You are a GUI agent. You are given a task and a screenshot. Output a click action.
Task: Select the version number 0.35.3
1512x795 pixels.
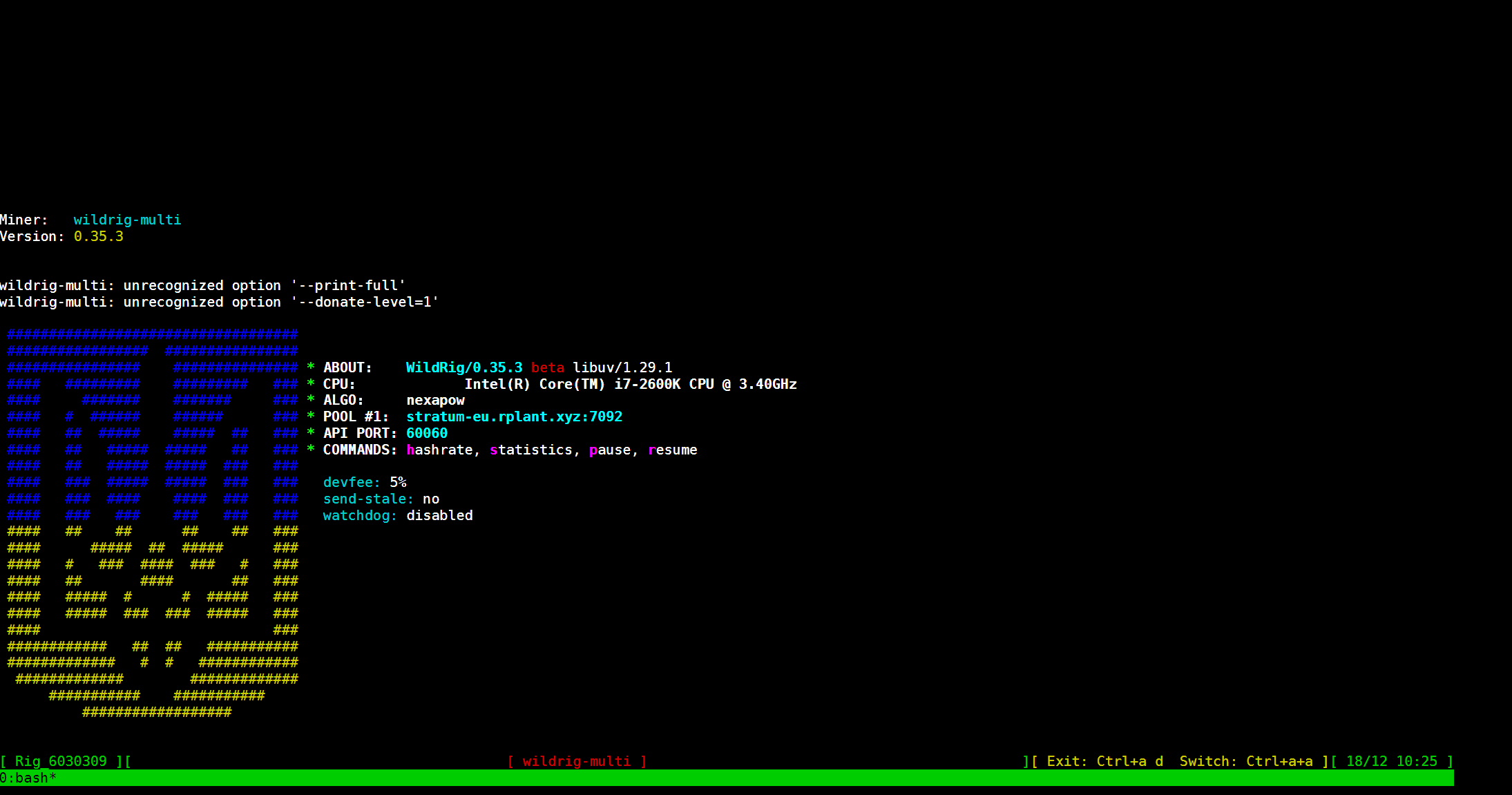(x=99, y=236)
